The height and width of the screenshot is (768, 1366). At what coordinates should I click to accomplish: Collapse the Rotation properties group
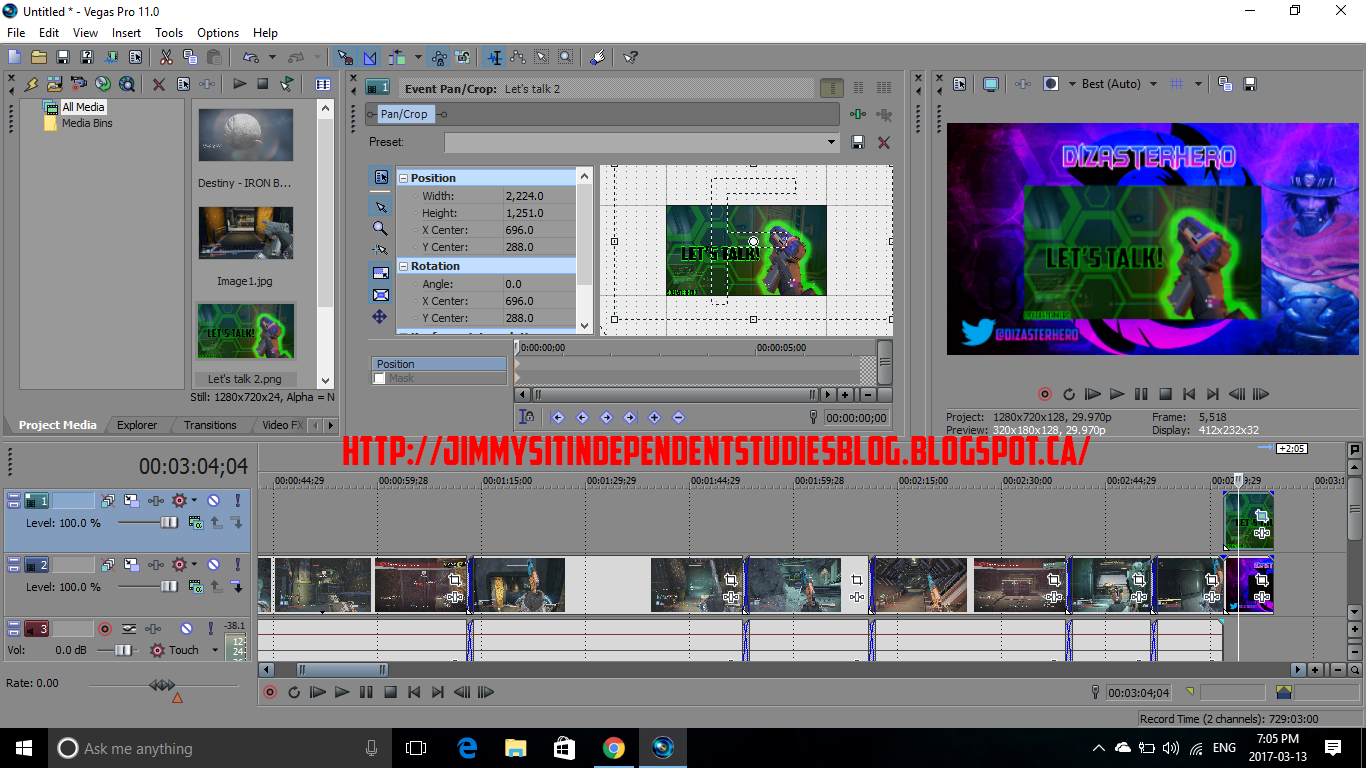pos(404,266)
